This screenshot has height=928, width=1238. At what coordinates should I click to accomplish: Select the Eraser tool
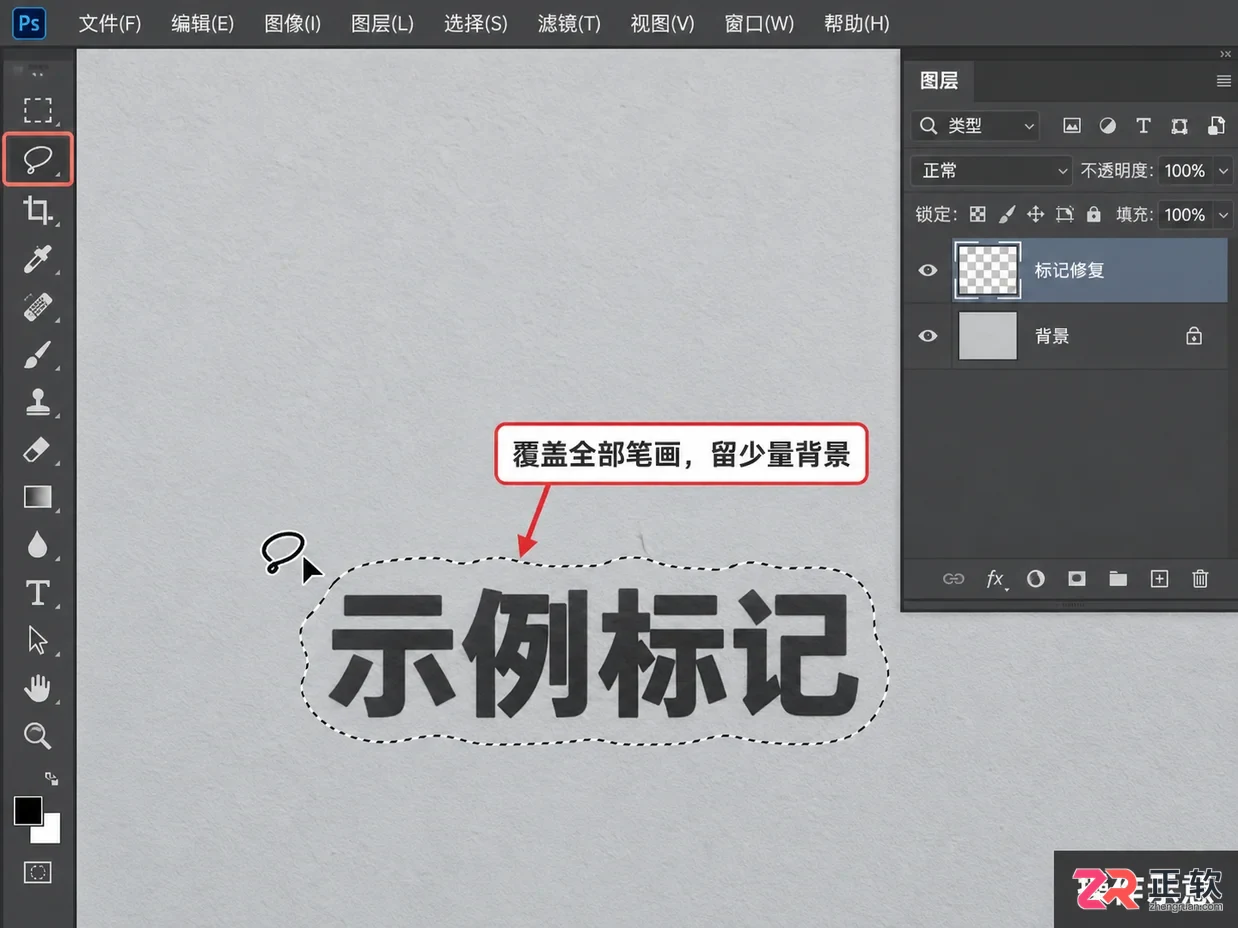(x=38, y=450)
